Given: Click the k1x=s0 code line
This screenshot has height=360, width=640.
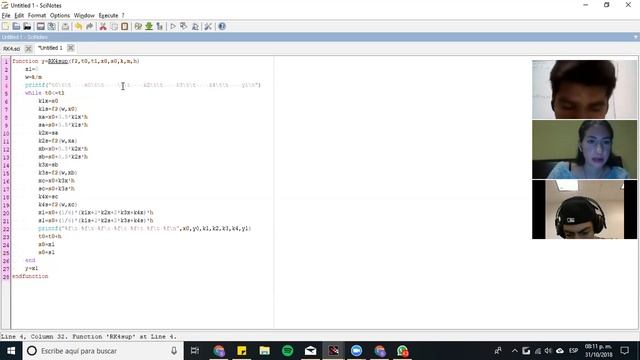Looking at the screenshot, I should 48,101.
